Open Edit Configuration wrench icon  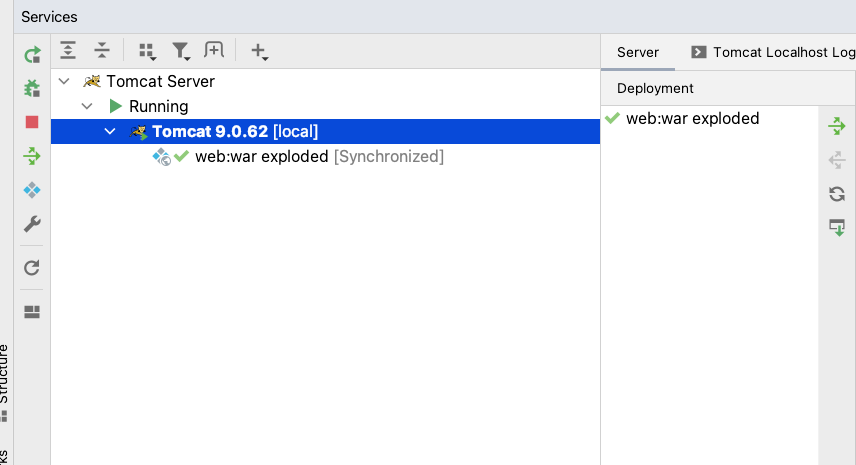(32, 224)
